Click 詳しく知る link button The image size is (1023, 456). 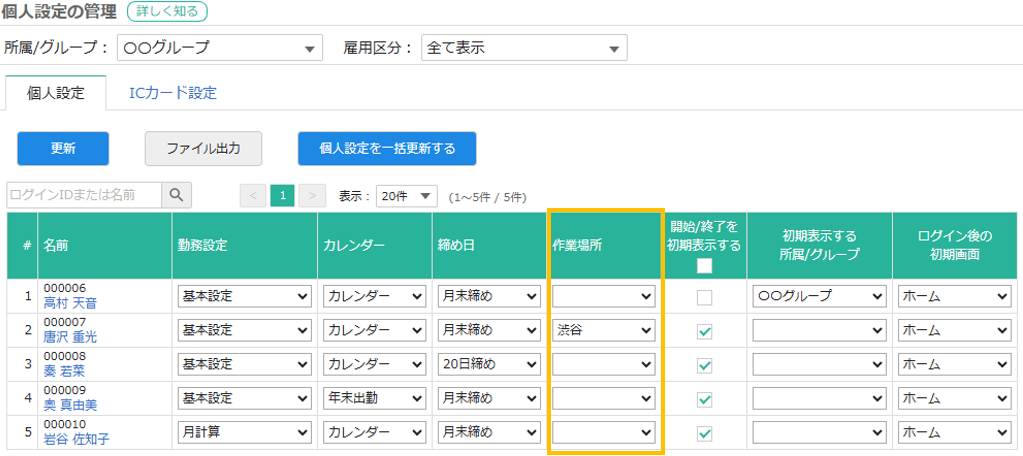167,10
